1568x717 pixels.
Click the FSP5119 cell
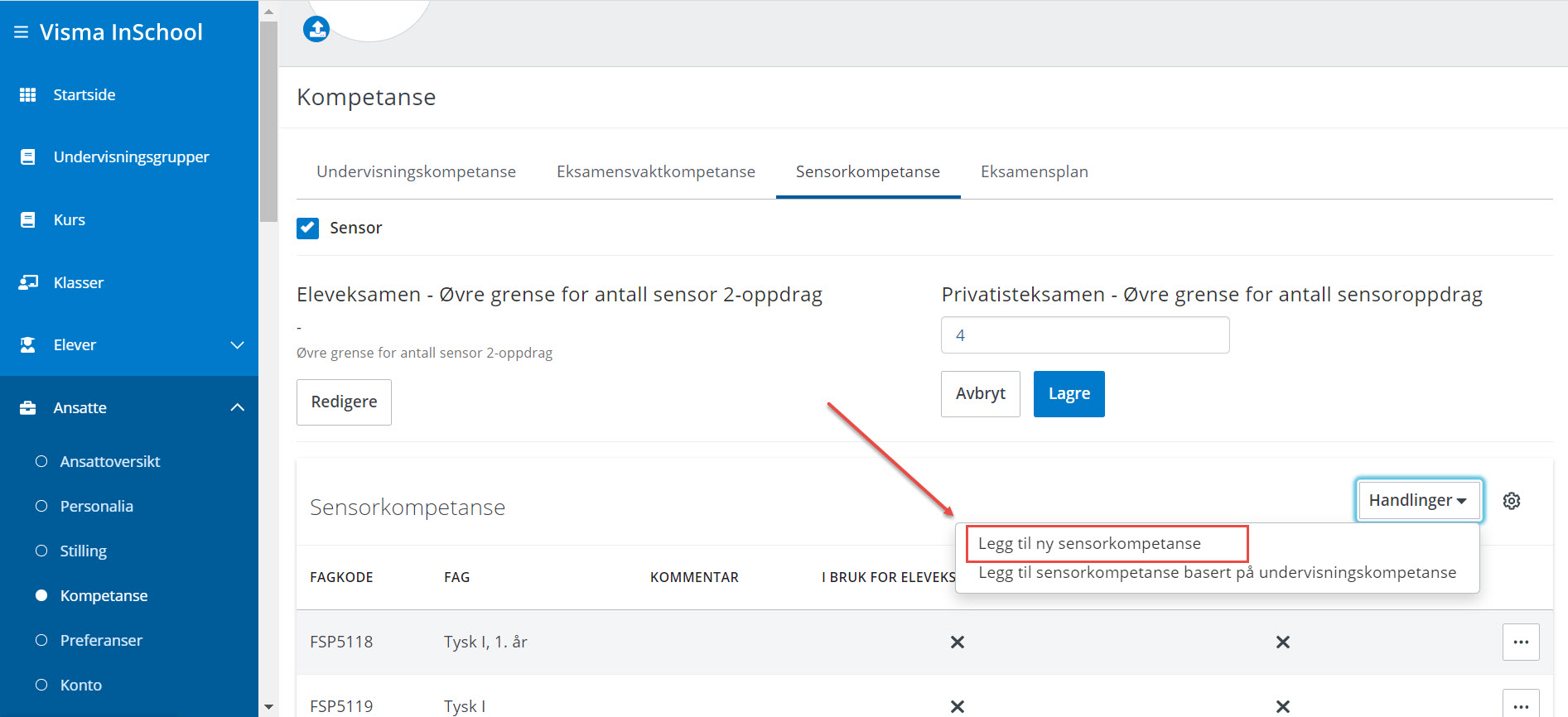coord(341,706)
